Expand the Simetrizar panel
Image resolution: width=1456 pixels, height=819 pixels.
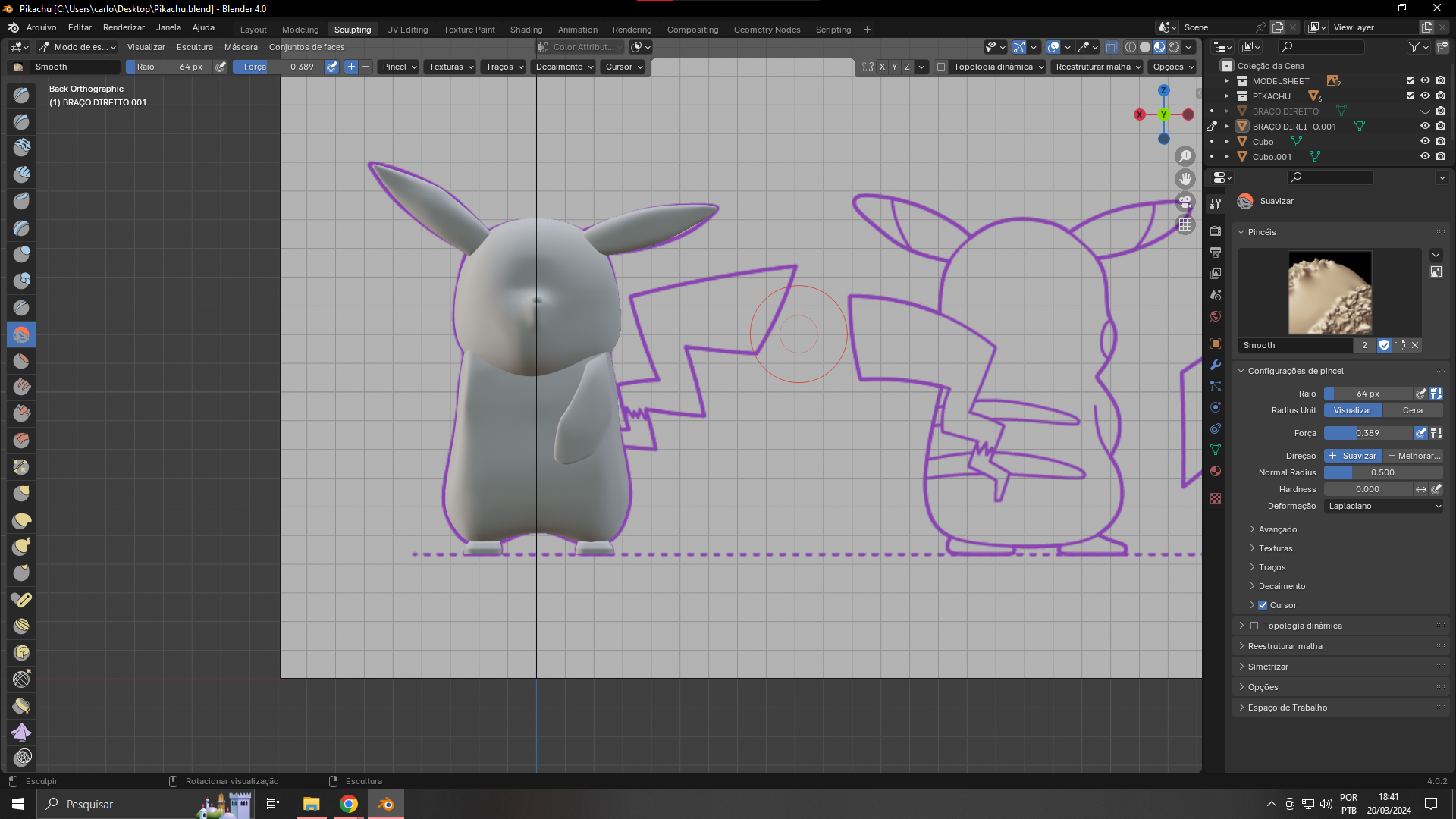[x=1268, y=667]
